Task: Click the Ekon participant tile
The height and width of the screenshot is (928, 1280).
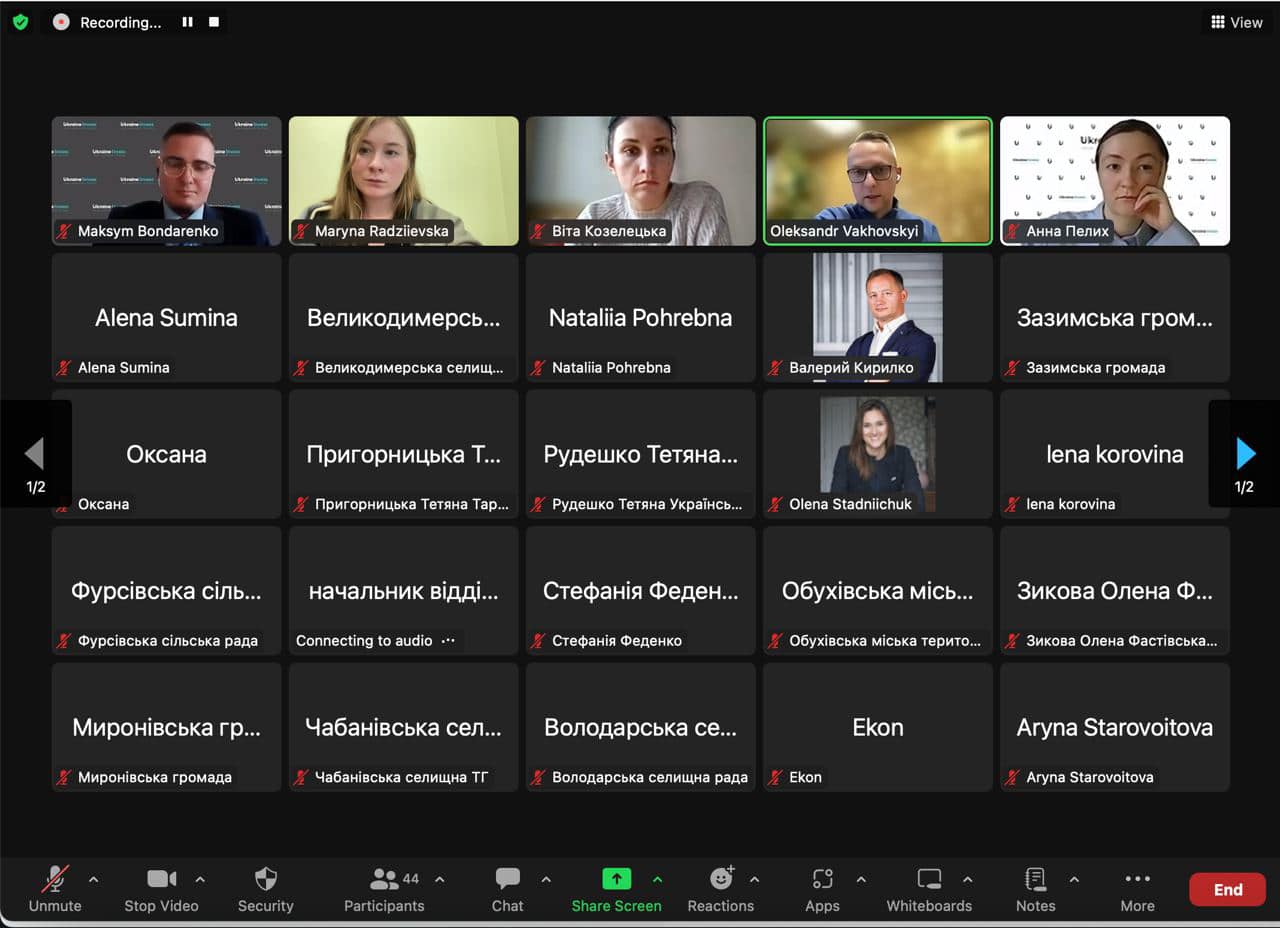Action: point(878,727)
